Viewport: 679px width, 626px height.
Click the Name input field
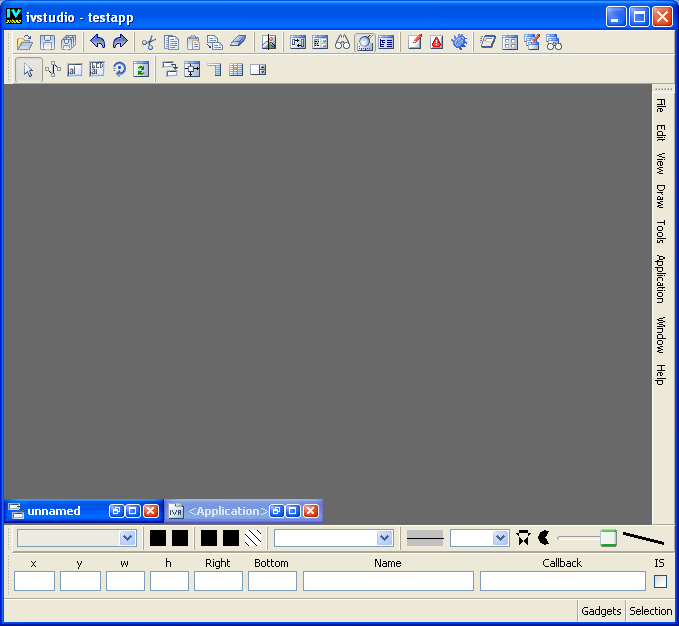[388, 581]
